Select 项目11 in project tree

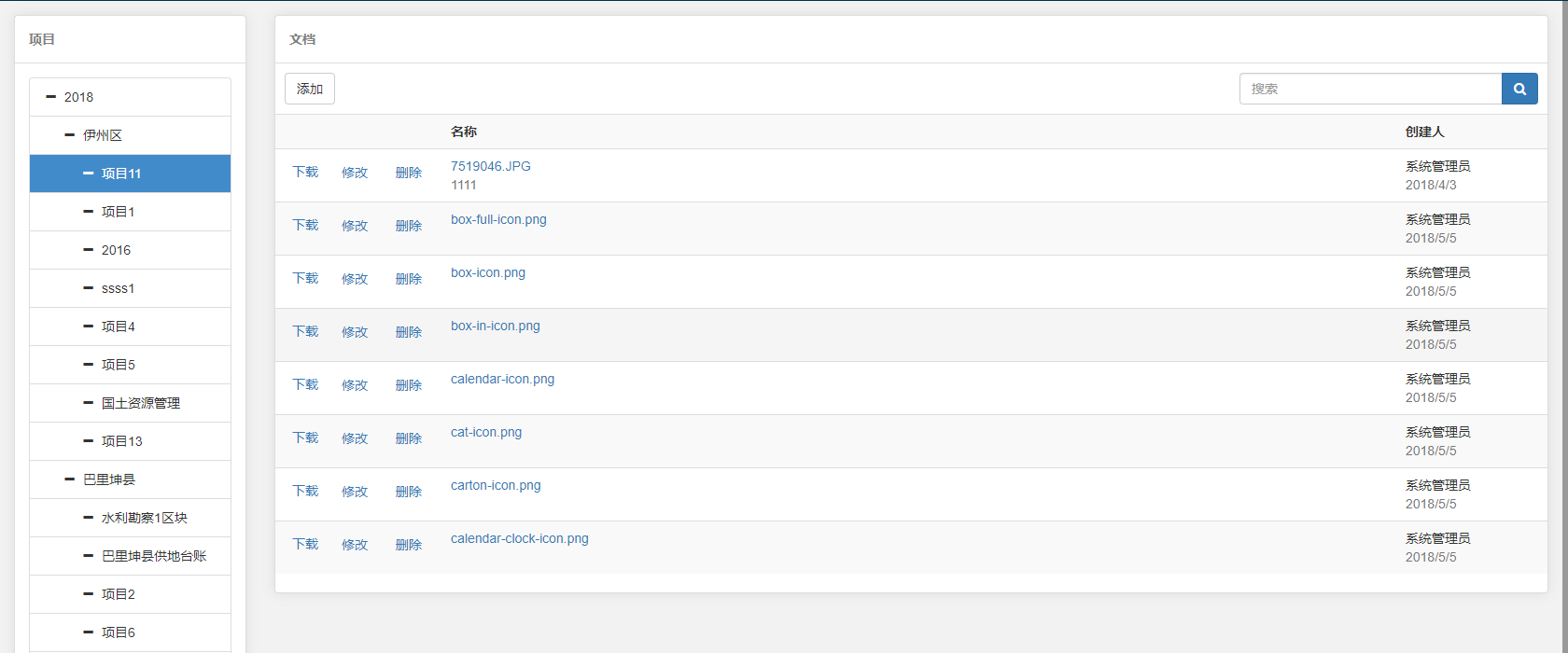tap(121, 174)
